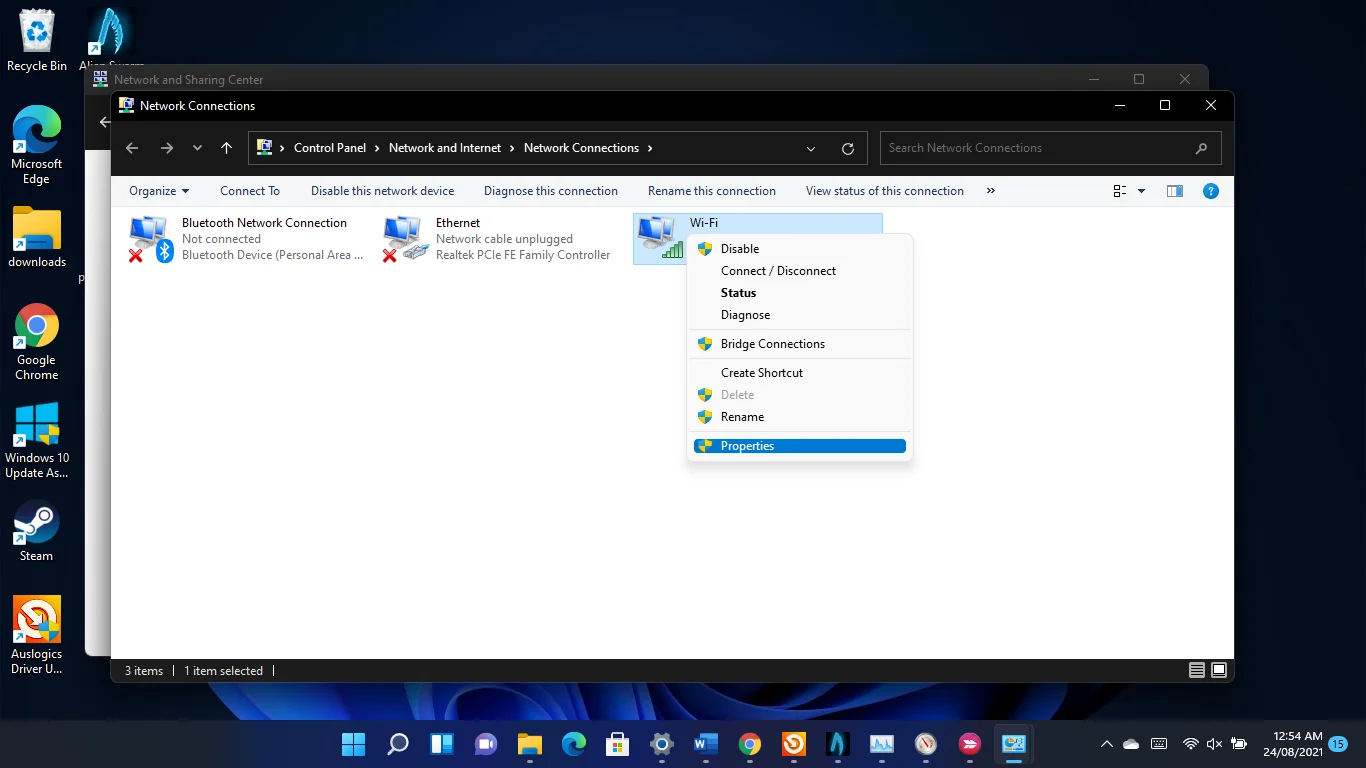Refresh the Network Connections view
Viewport: 1366px width, 768px height.
[x=848, y=148]
